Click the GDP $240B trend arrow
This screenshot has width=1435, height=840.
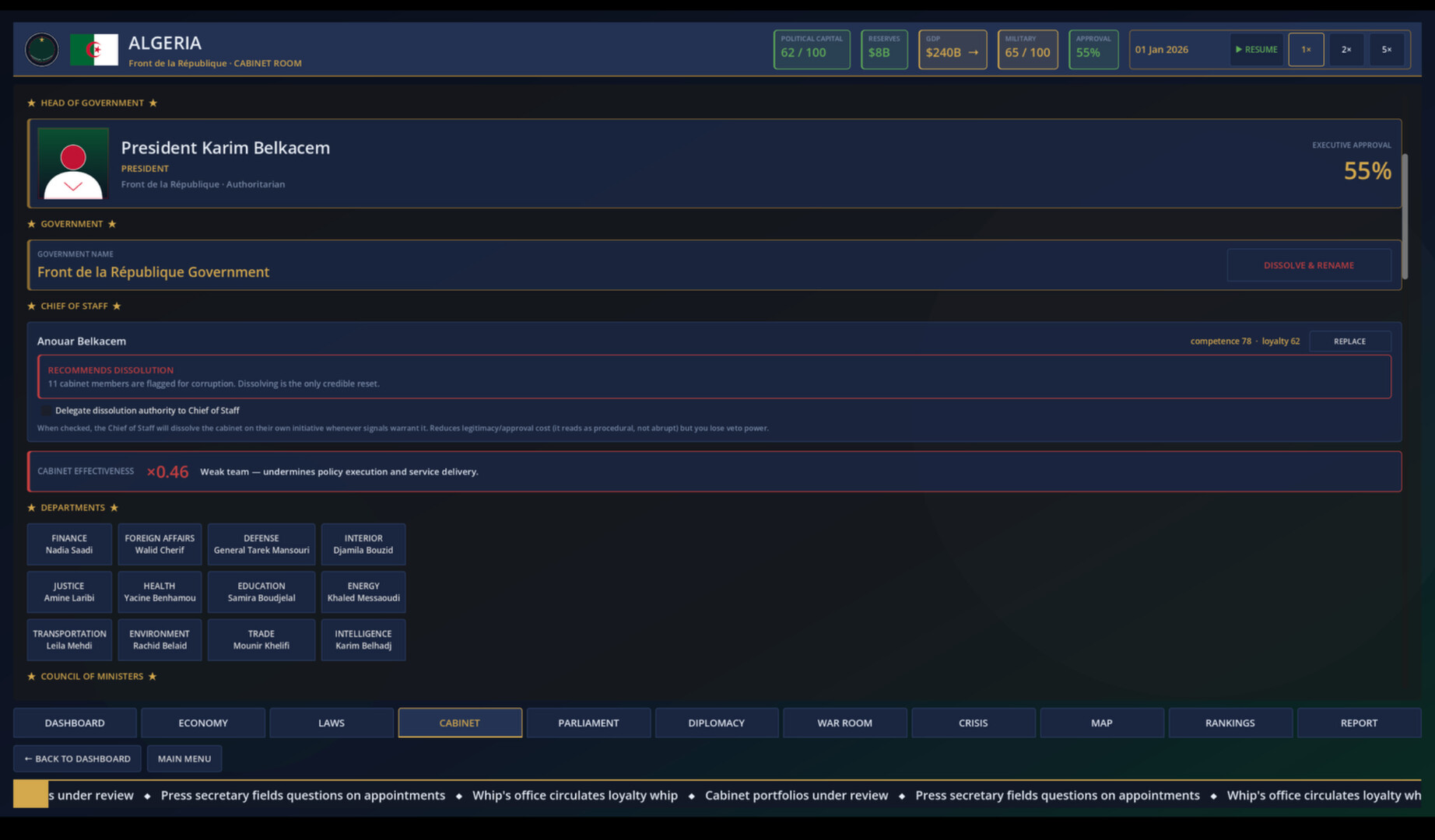pos(973,53)
